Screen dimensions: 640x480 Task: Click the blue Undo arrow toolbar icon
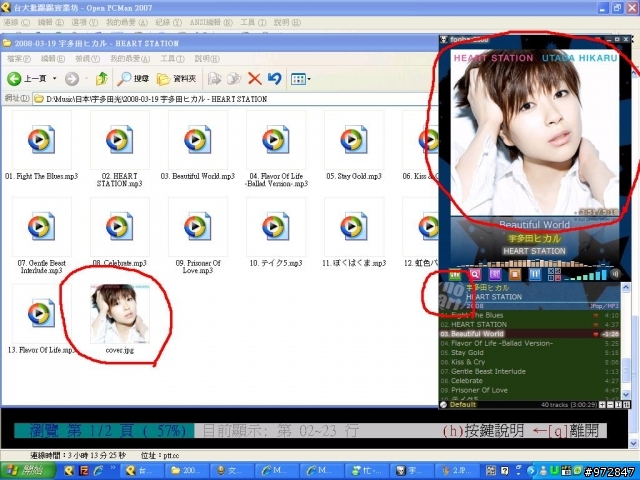tap(274, 78)
